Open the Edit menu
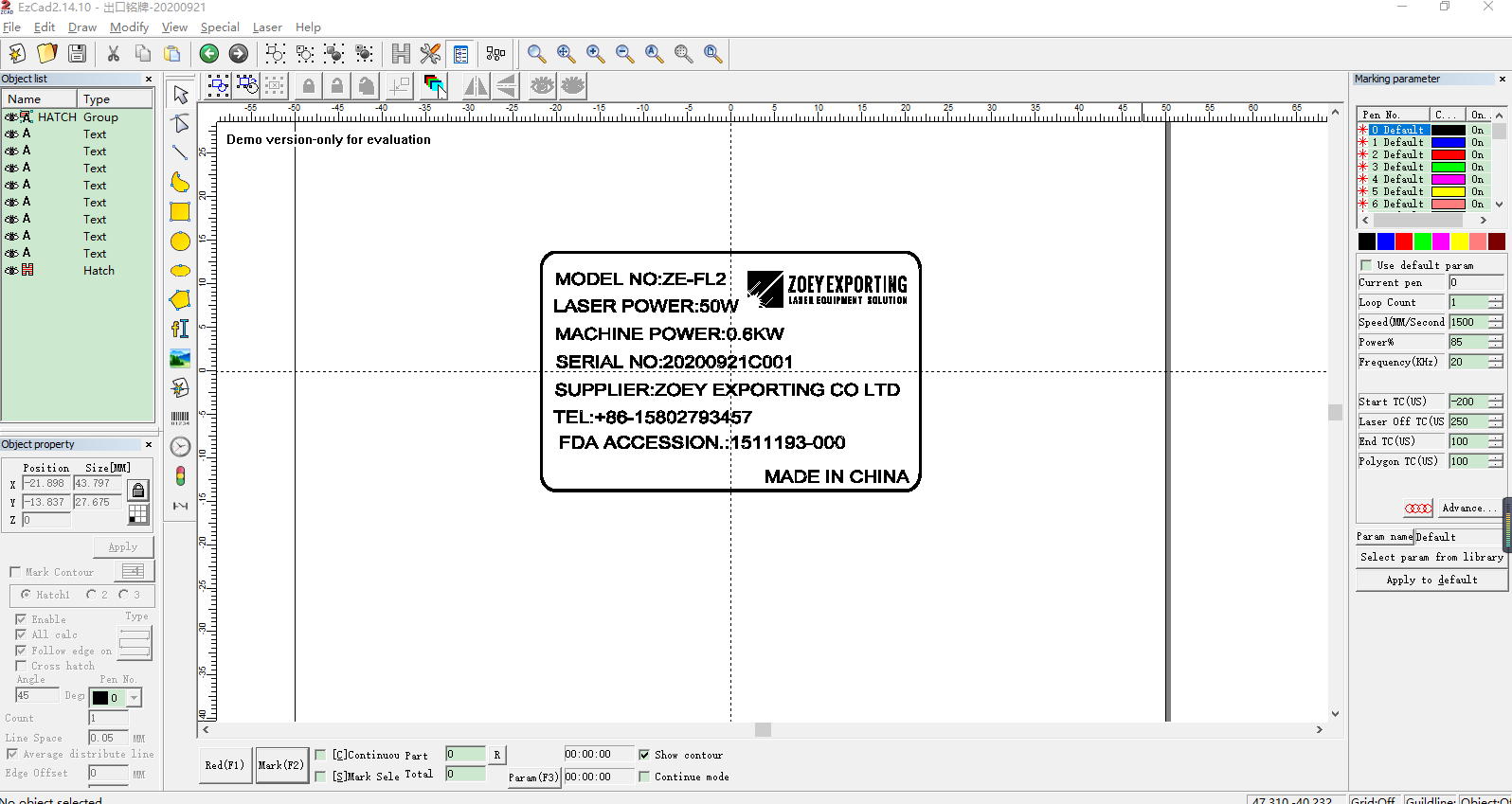The width and height of the screenshot is (1512, 804). pyautogui.click(x=45, y=27)
